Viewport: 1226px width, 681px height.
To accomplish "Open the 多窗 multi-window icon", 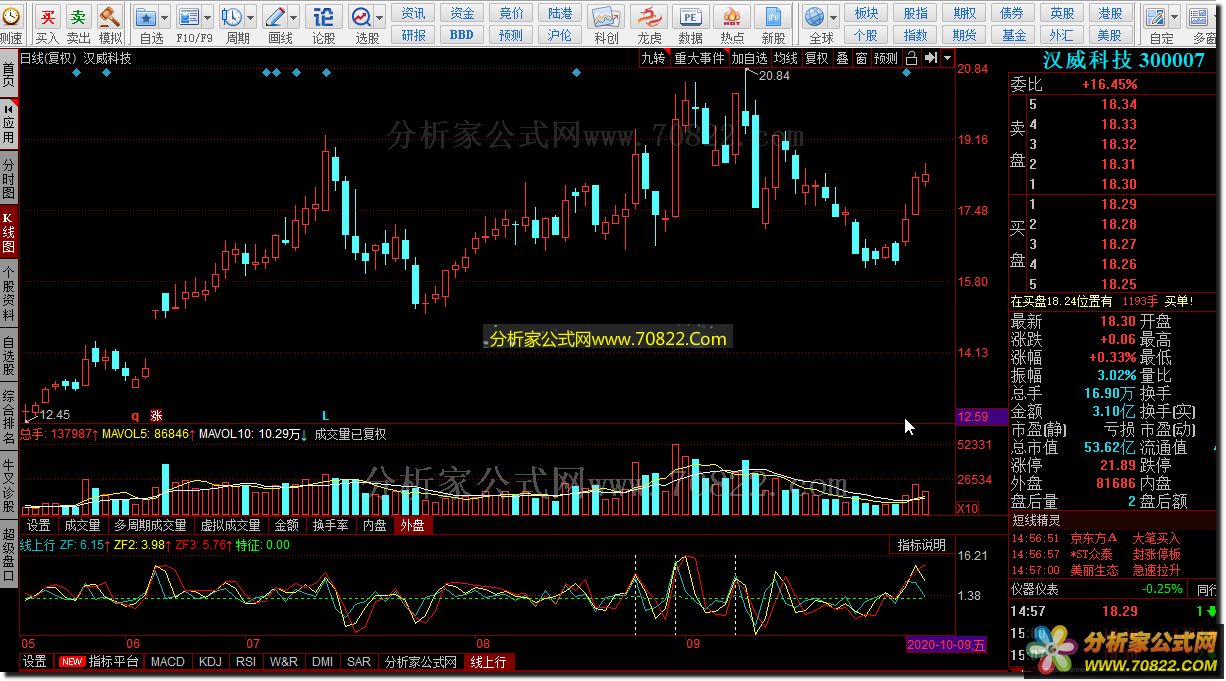I will (x=1197, y=17).
